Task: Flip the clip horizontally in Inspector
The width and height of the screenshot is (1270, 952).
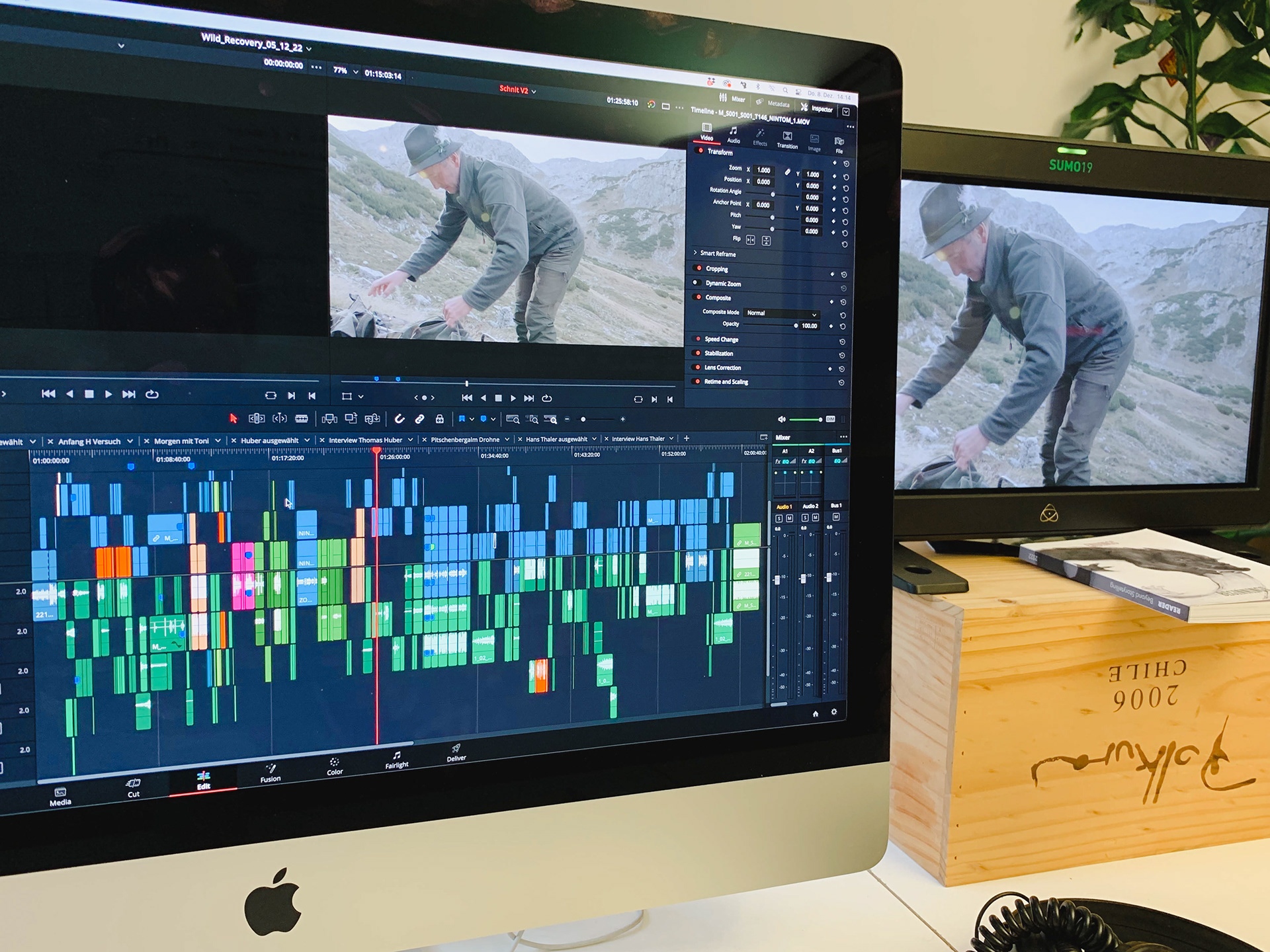Action: (x=750, y=240)
